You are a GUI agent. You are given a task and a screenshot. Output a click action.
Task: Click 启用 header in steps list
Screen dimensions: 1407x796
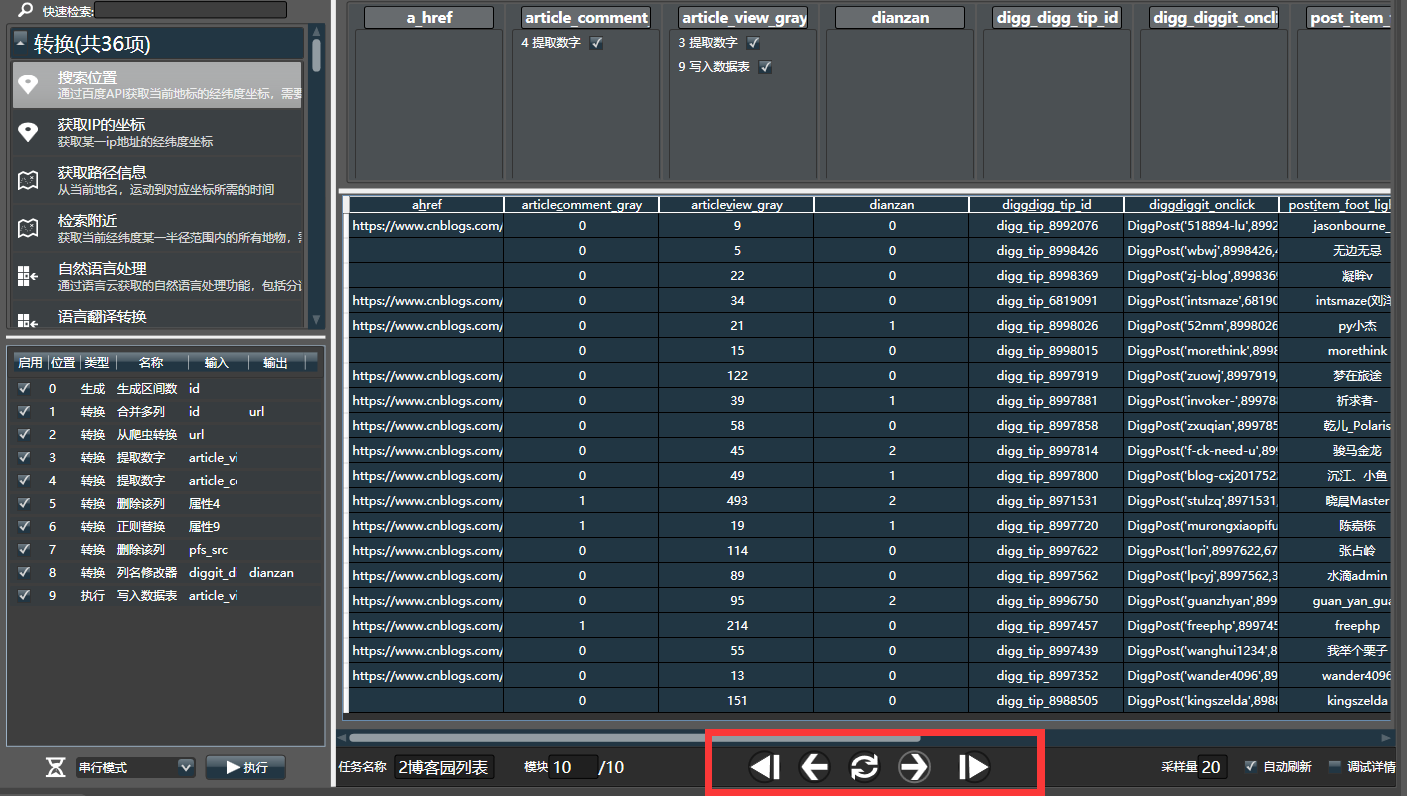30,362
